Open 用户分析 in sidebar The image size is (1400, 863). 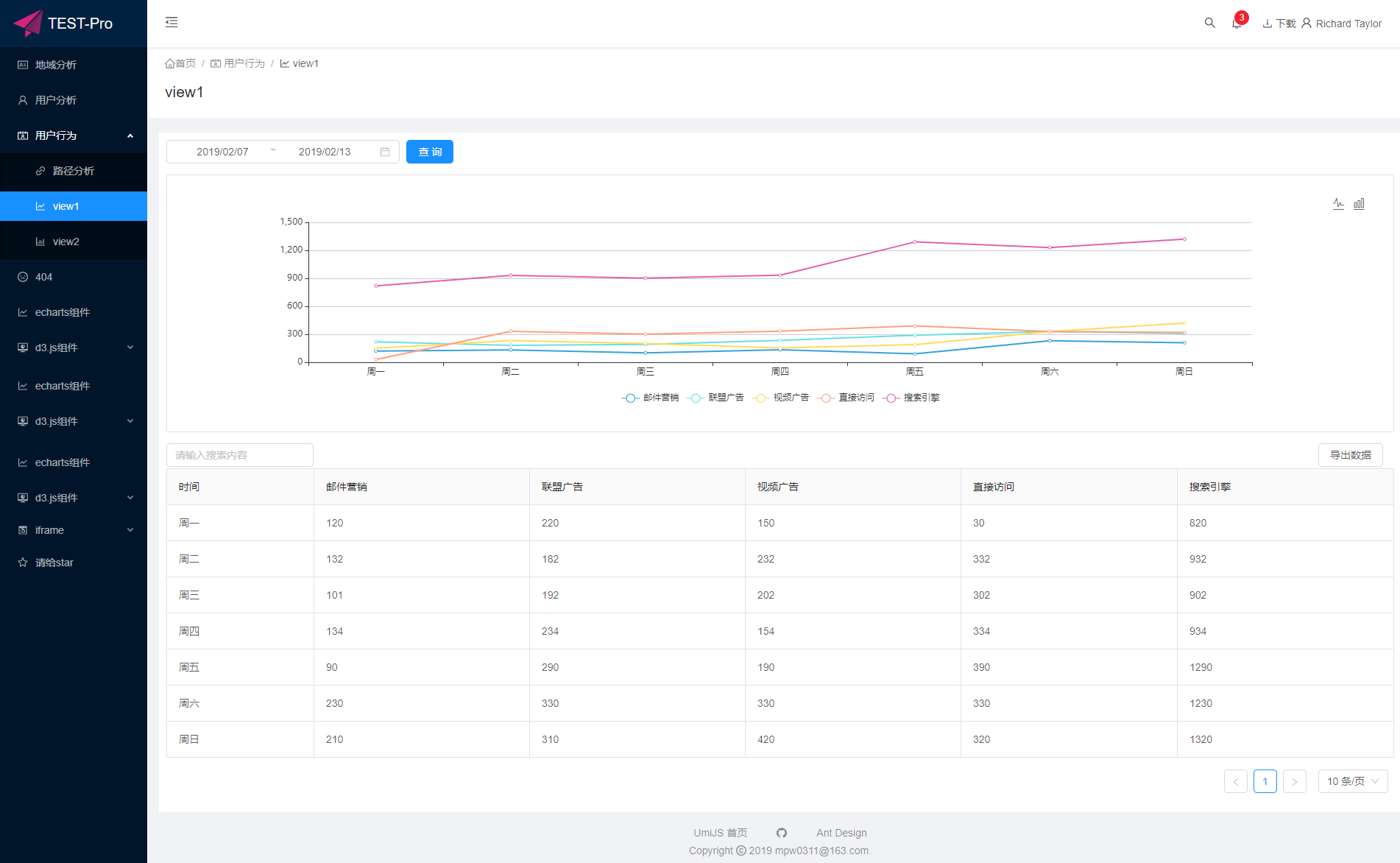point(74,100)
